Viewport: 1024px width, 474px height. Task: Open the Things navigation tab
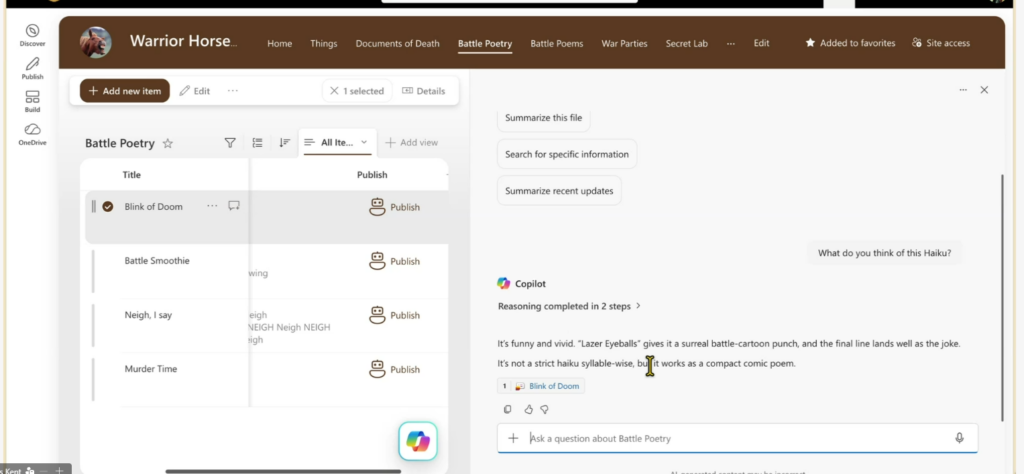pos(324,43)
